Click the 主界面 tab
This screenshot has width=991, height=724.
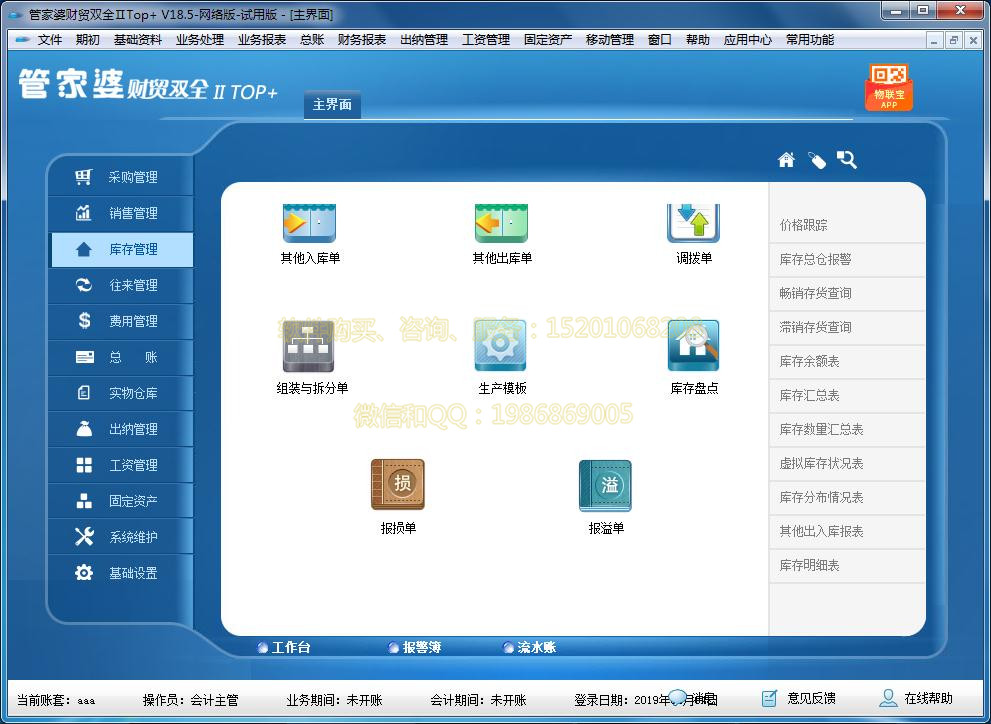click(x=331, y=104)
